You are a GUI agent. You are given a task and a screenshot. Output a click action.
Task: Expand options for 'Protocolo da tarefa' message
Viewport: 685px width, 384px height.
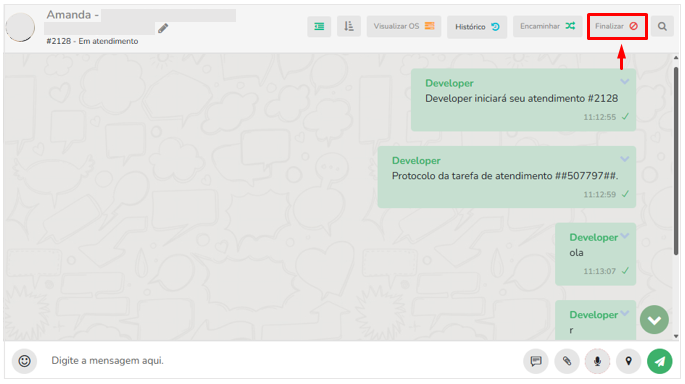click(625, 159)
